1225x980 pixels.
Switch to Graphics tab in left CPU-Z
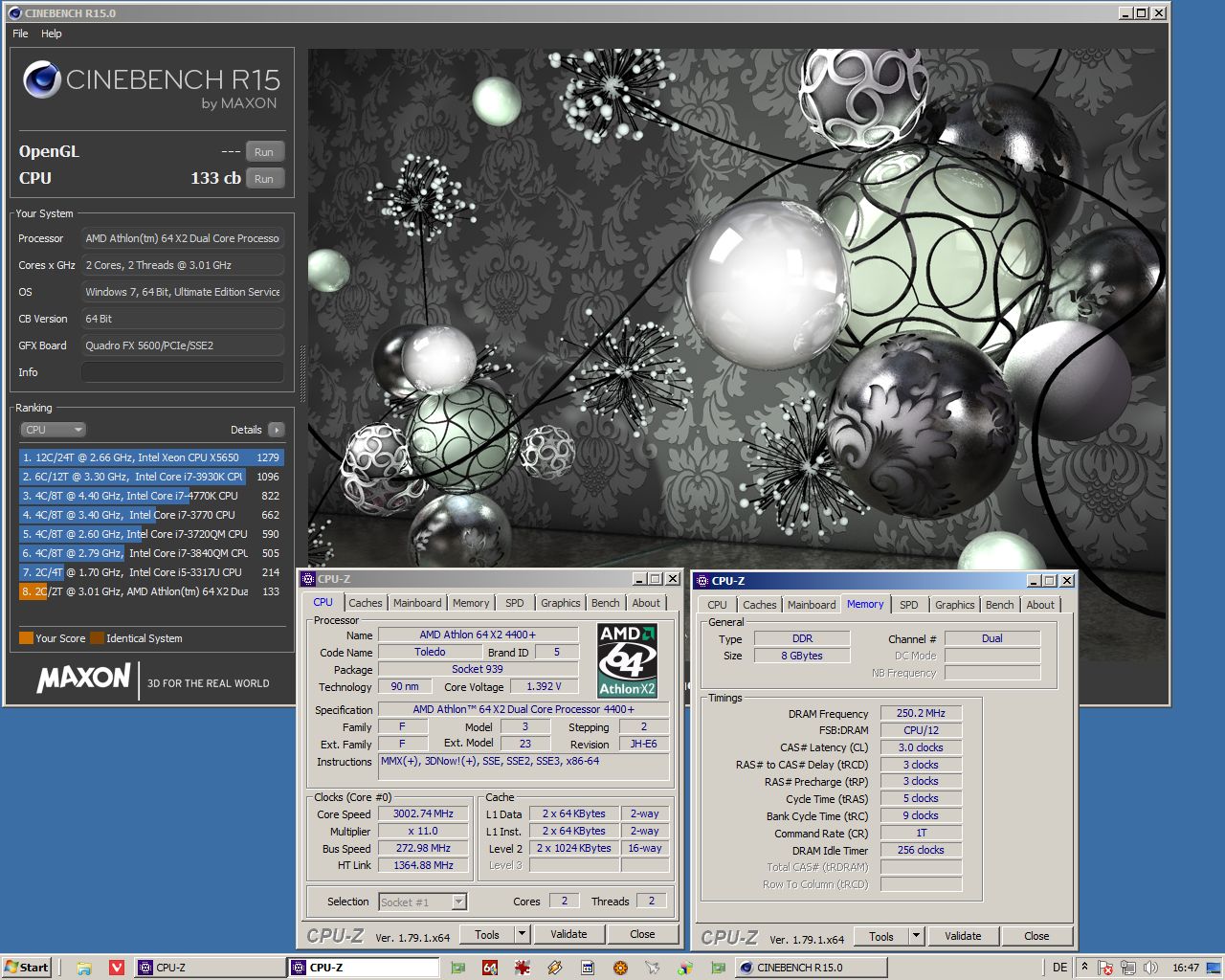(x=561, y=603)
